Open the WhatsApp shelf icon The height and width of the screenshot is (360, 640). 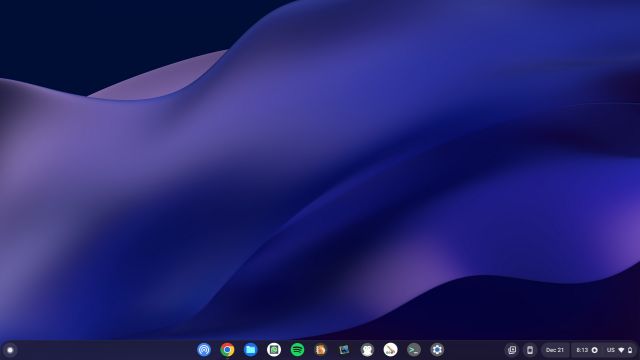[274, 350]
